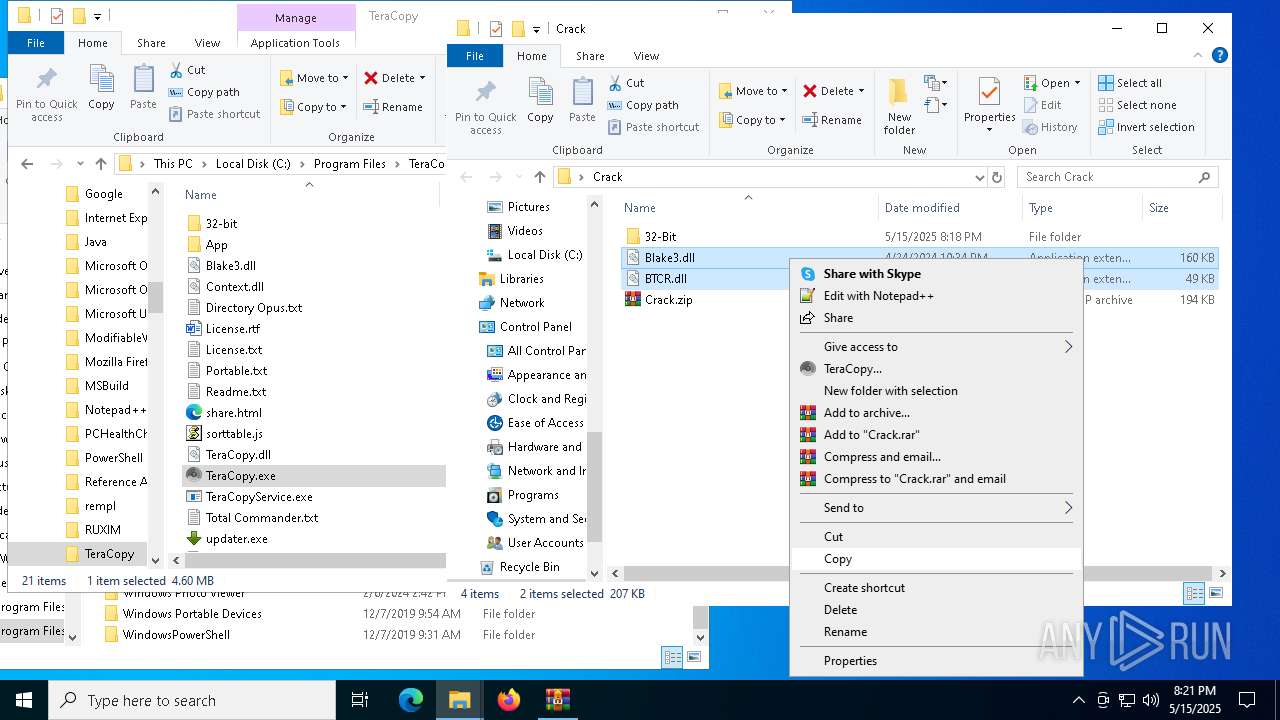Select TeraCopy.exe in the TeraCopy window

click(x=241, y=476)
